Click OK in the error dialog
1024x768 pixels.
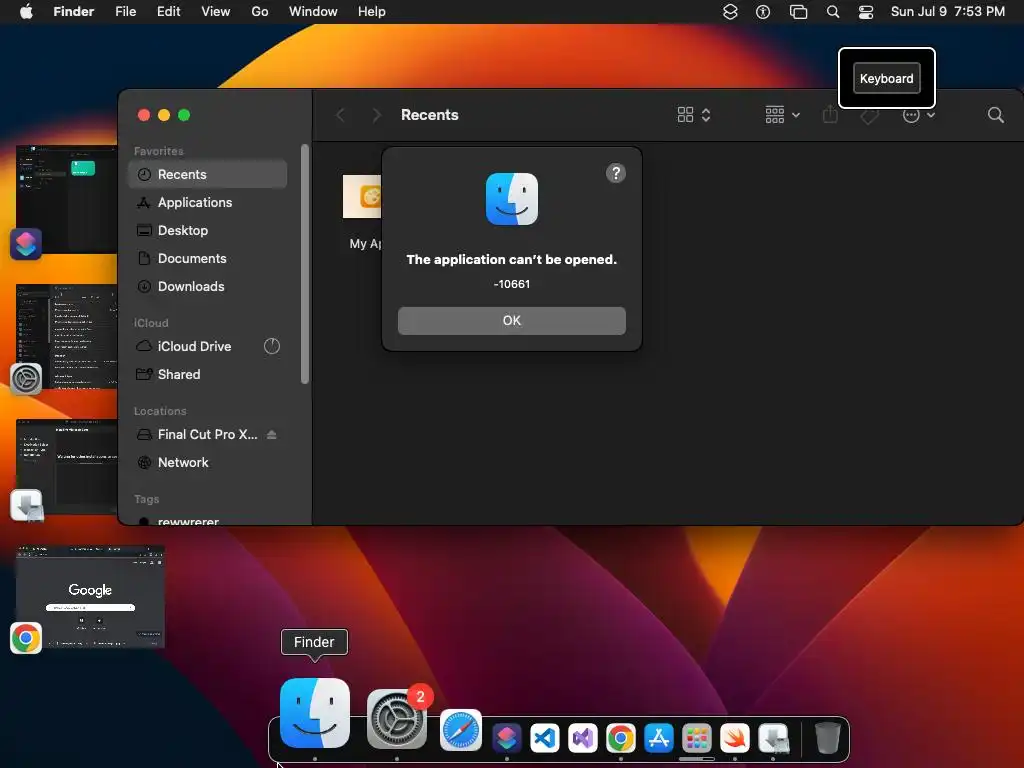tap(511, 321)
